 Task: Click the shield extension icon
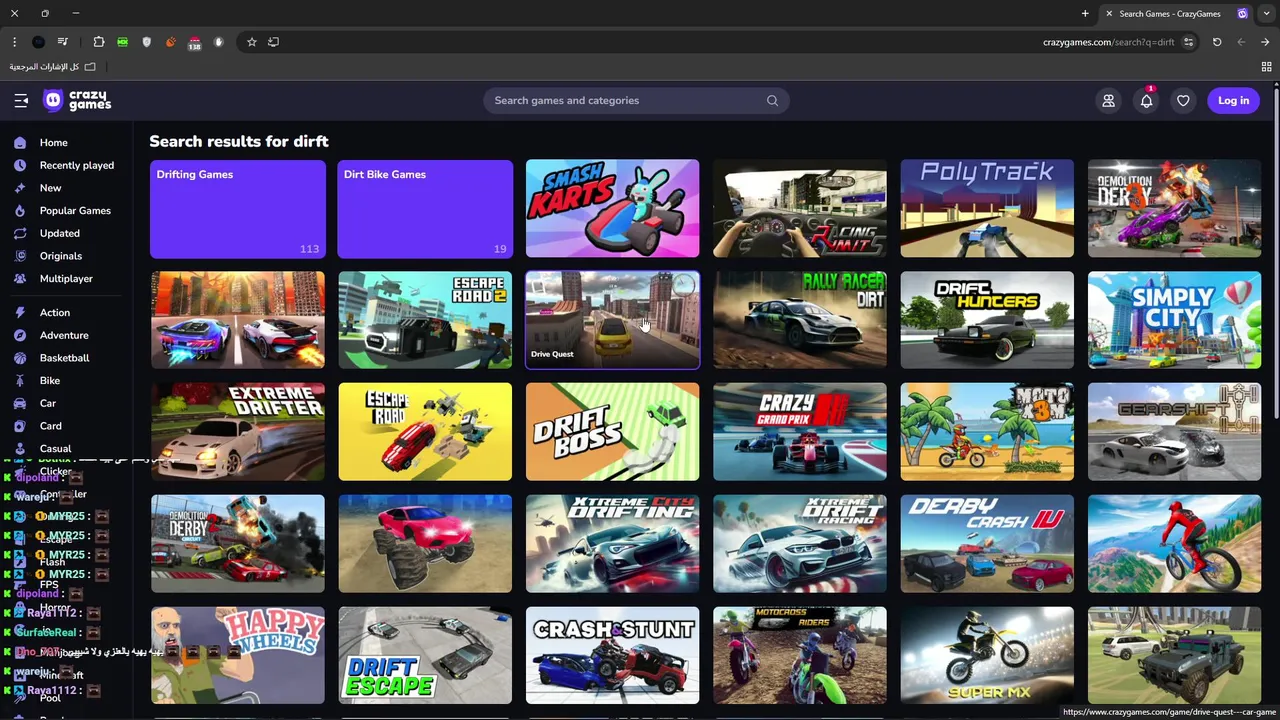(x=147, y=42)
